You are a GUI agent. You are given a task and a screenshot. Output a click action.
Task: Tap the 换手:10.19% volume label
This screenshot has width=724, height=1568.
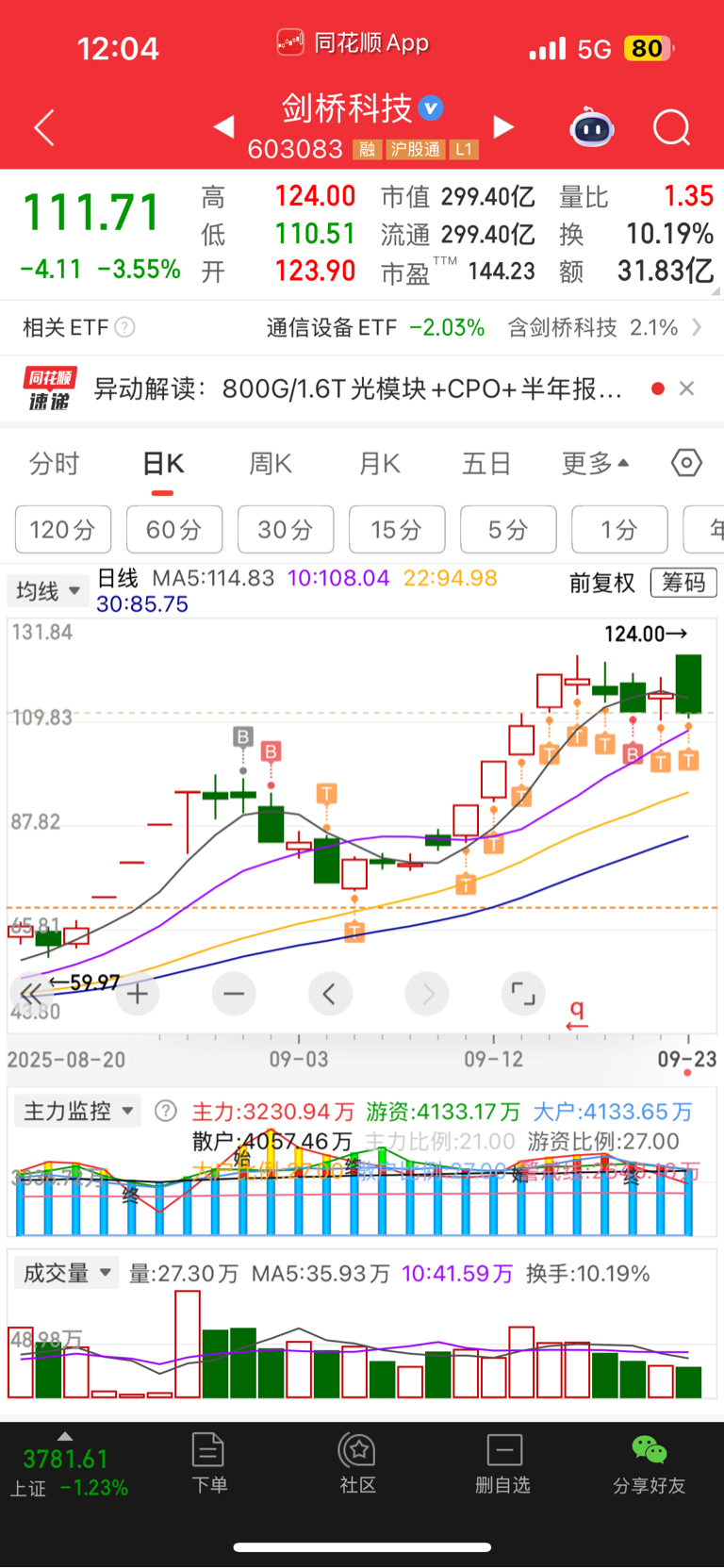[x=588, y=1274]
